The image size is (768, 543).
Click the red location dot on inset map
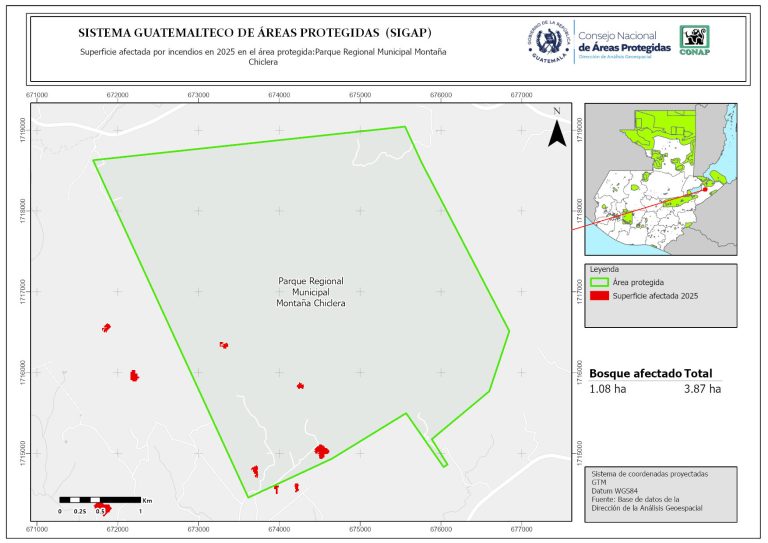[705, 188]
